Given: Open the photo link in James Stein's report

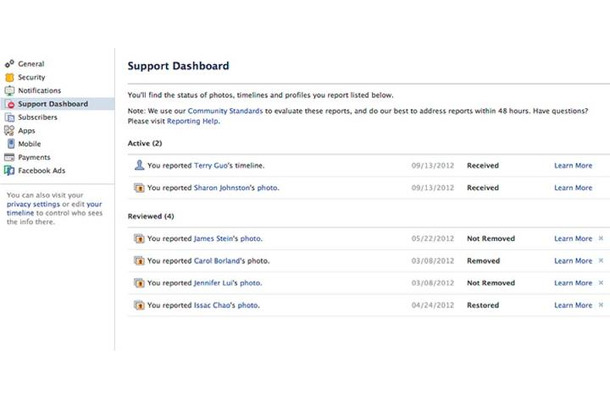Looking at the screenshot, I should tap(251, 239).
